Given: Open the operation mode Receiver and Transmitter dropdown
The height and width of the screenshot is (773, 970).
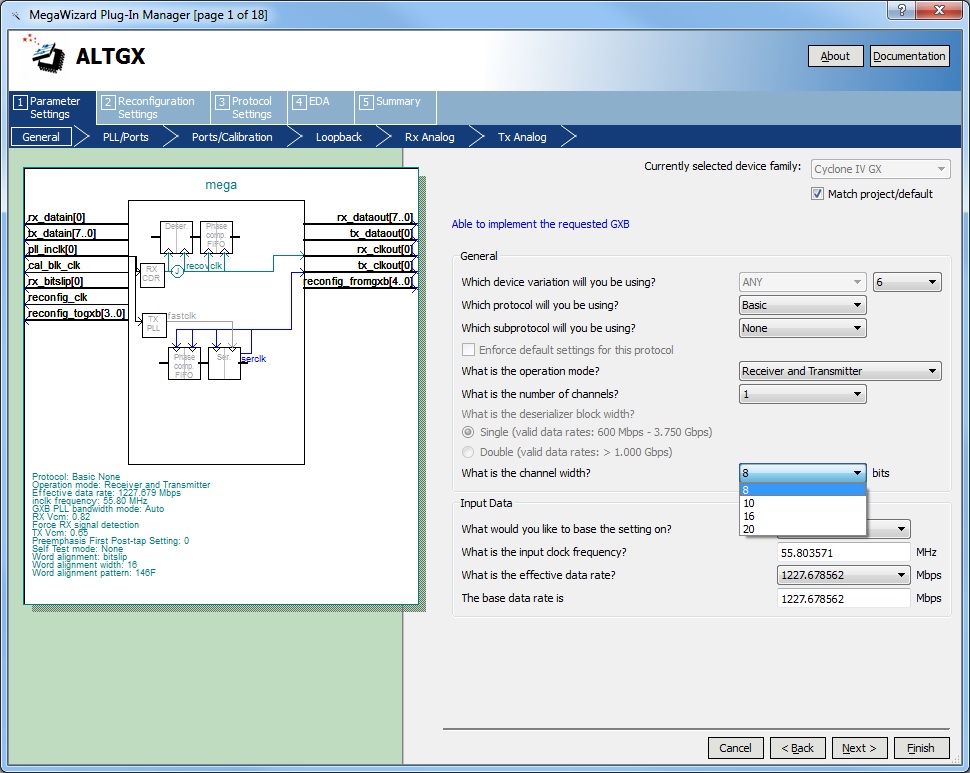Looking at the screenshot, I should point(840,371).
